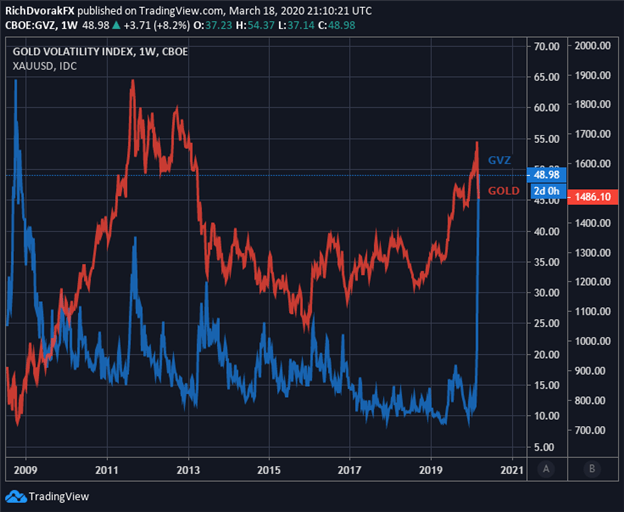This screenshot has height=512, width=624.
Task: Click the 2015 time axis label
Action: pyautogui.click(x=269, y=470)
